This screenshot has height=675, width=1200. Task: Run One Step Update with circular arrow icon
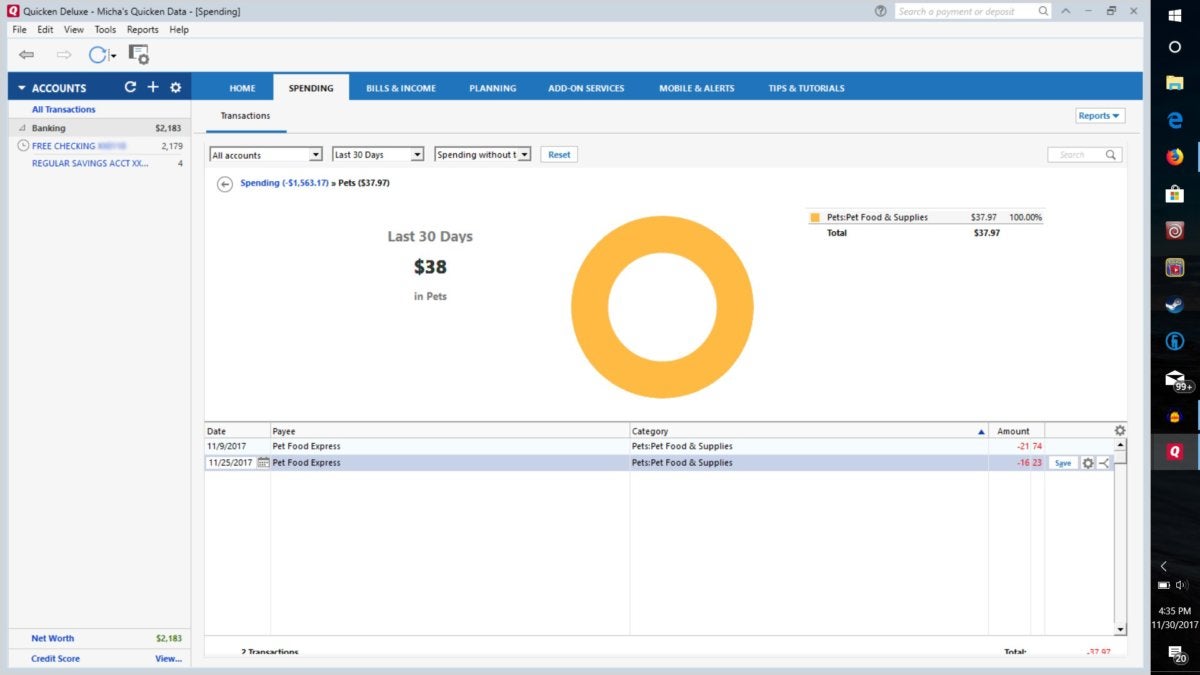click(x=97, y=54)
